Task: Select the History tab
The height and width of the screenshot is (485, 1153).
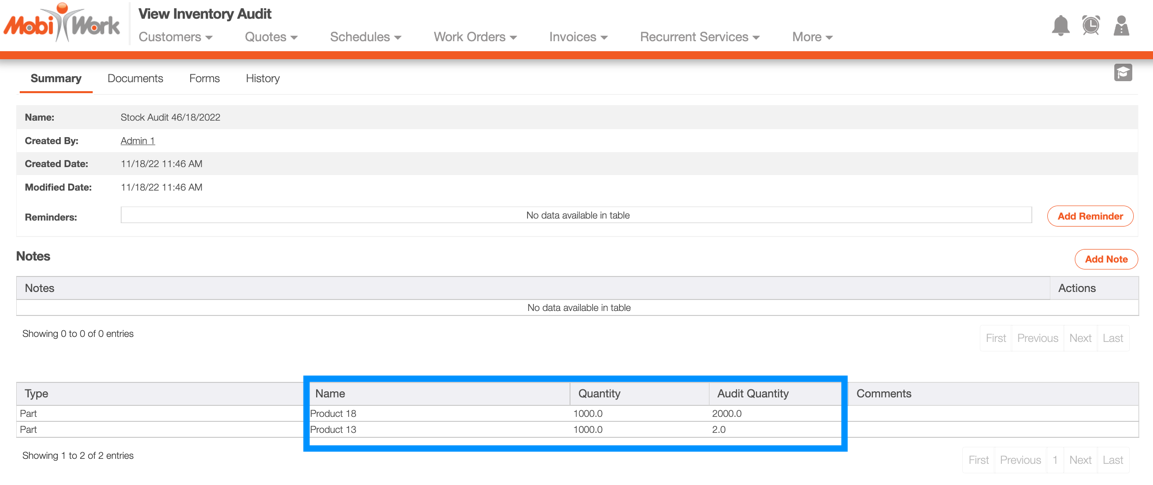Action: pos(263,78)
